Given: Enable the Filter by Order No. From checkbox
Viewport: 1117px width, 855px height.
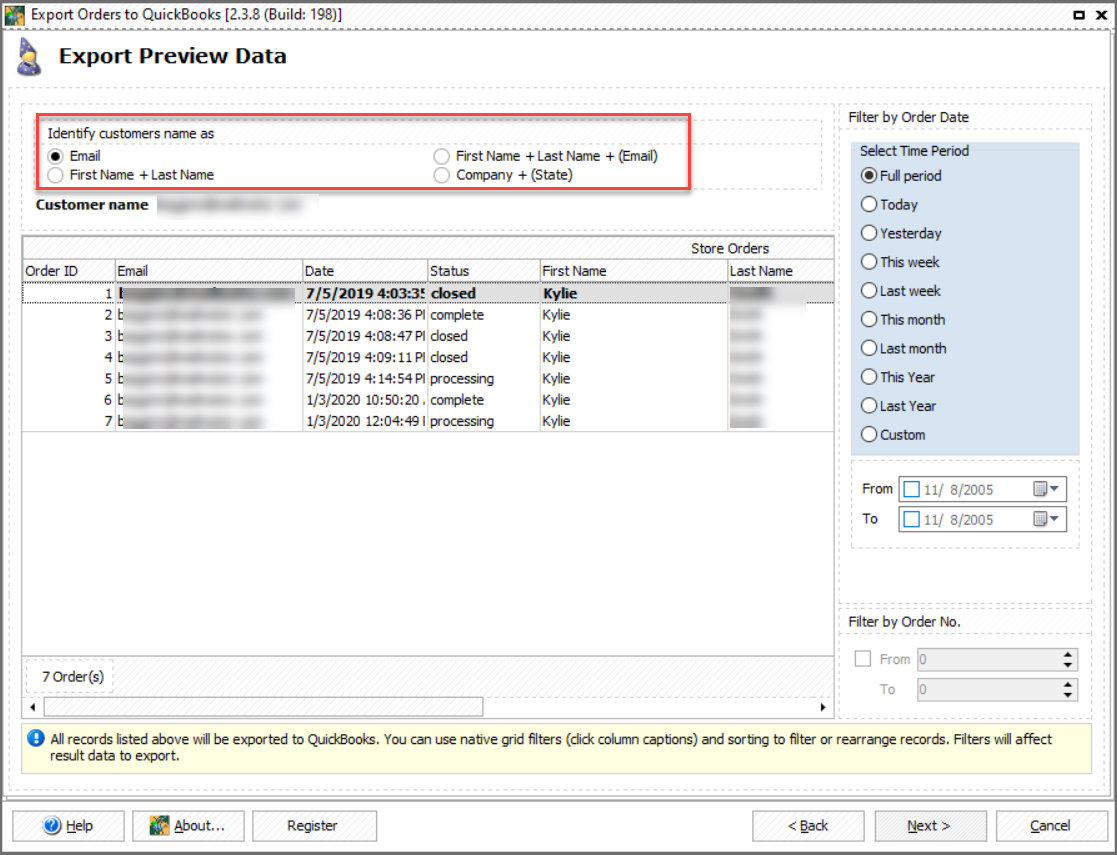Looking at the screenshot, I should coord(863,658).
